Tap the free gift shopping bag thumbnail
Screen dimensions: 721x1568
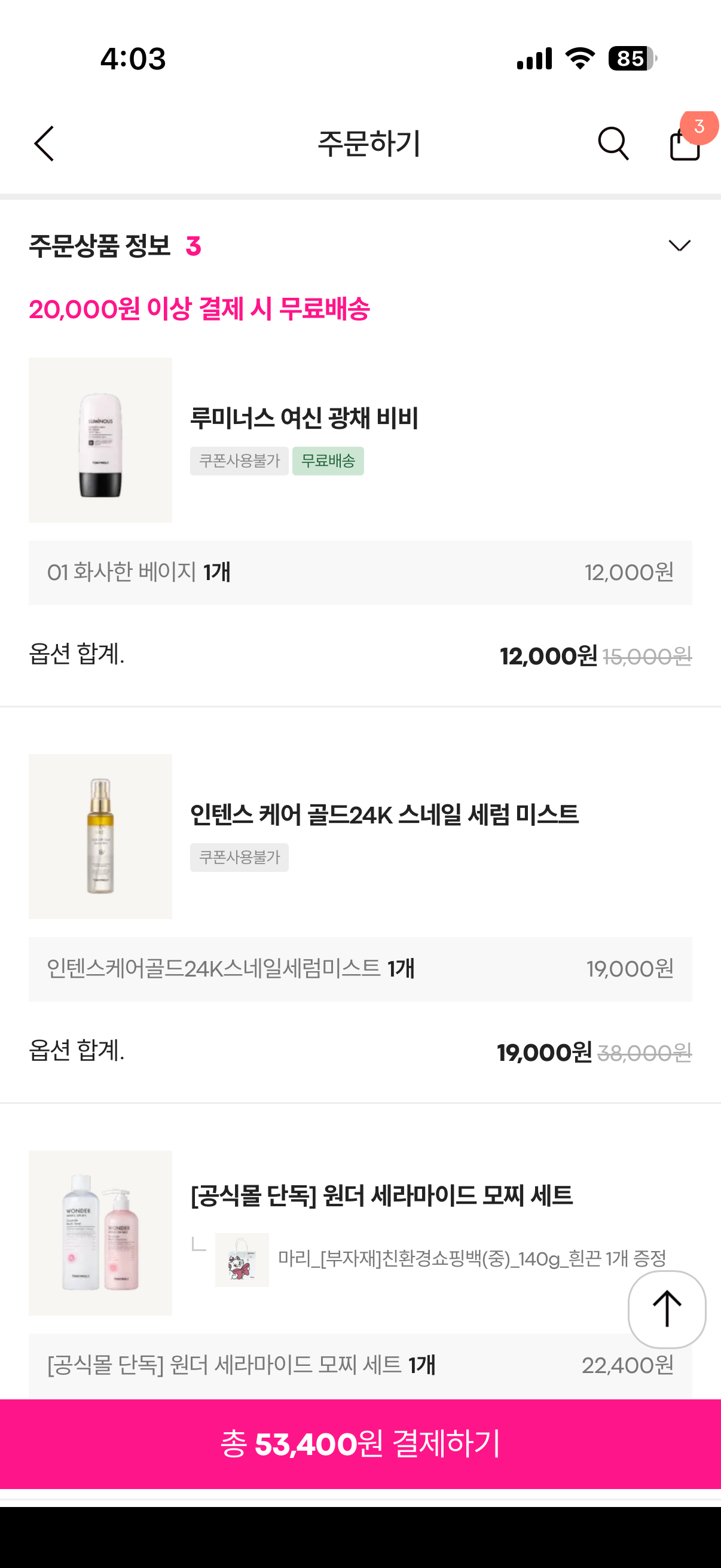[242, 1259]
